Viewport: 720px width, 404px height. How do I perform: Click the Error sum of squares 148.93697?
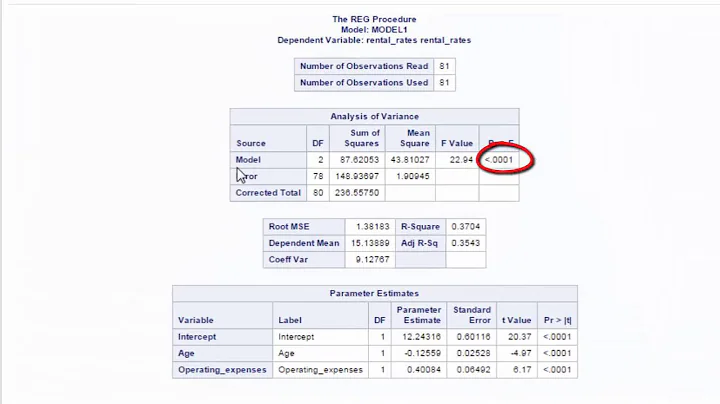click(x=357, y=176)
